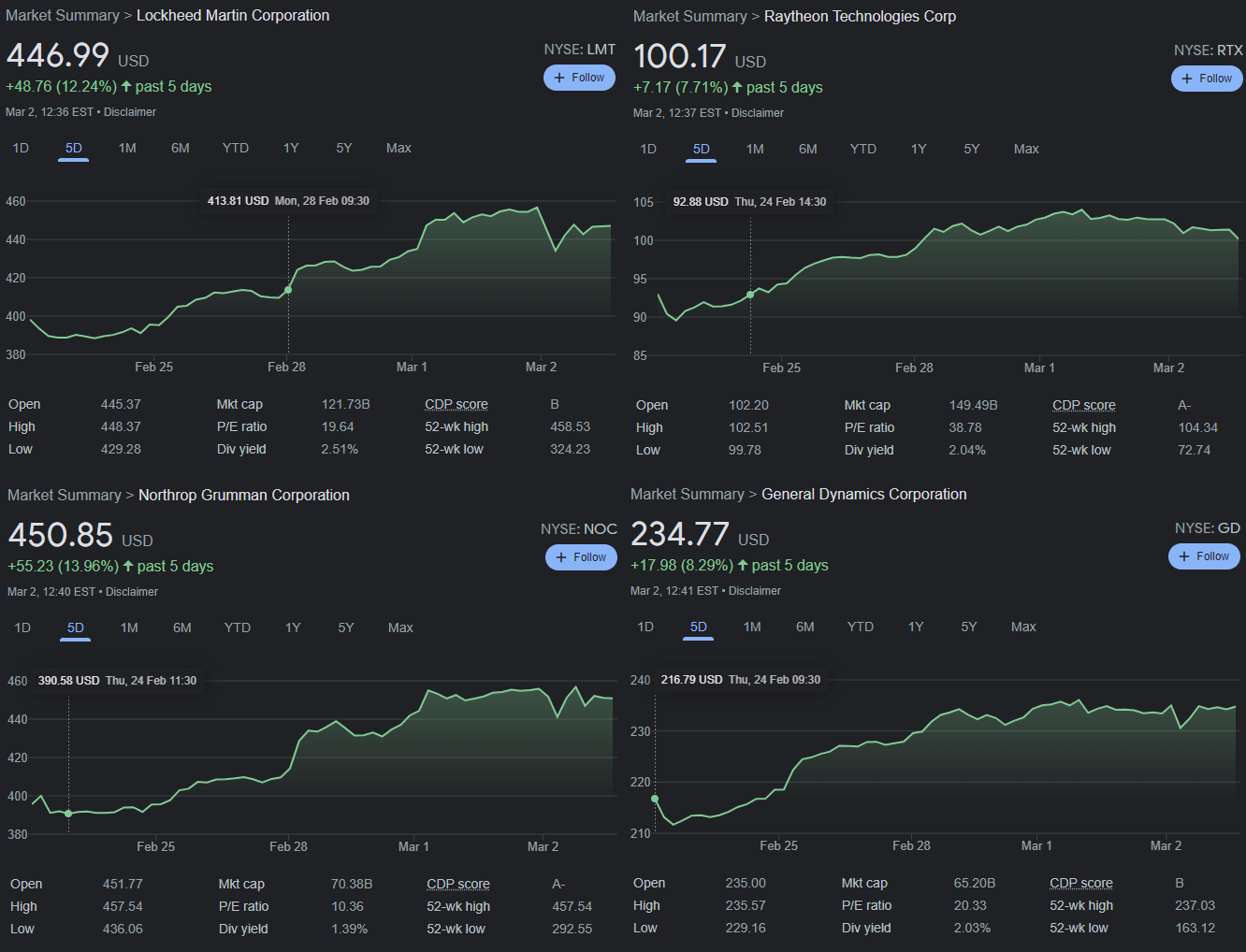
Task: Select Max range for General Dynamics
Action: click(x=1023, y=627)
